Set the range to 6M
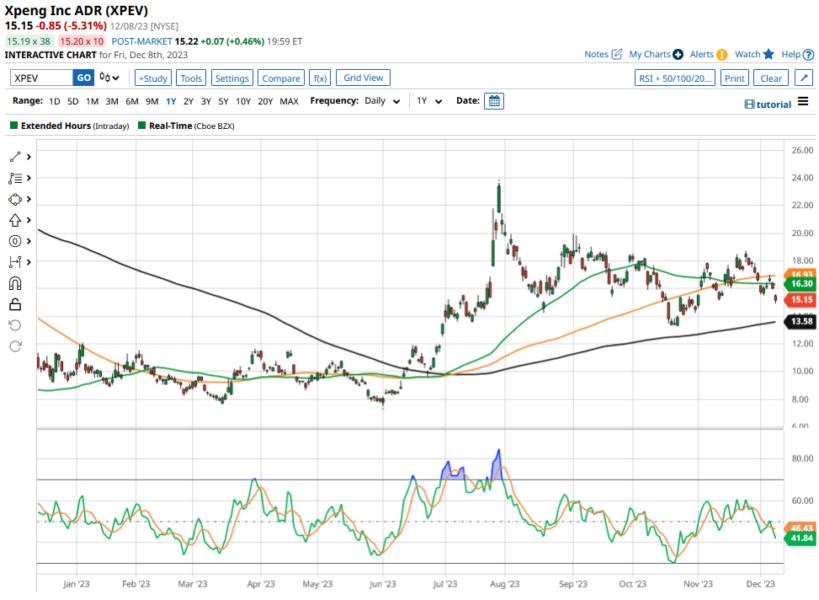This screenshot has width=819, height=600. (132, 101)
